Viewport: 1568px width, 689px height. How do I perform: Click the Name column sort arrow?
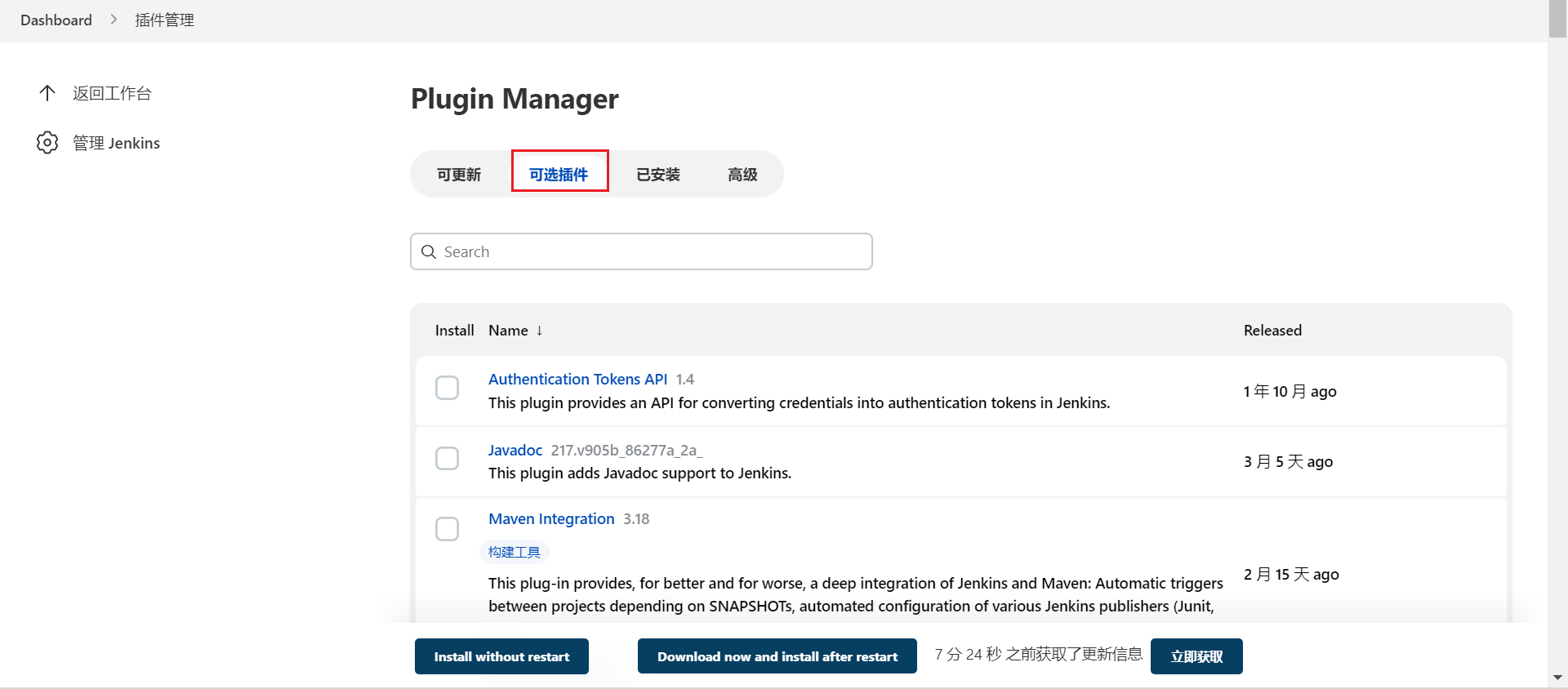tap(539, 331)
